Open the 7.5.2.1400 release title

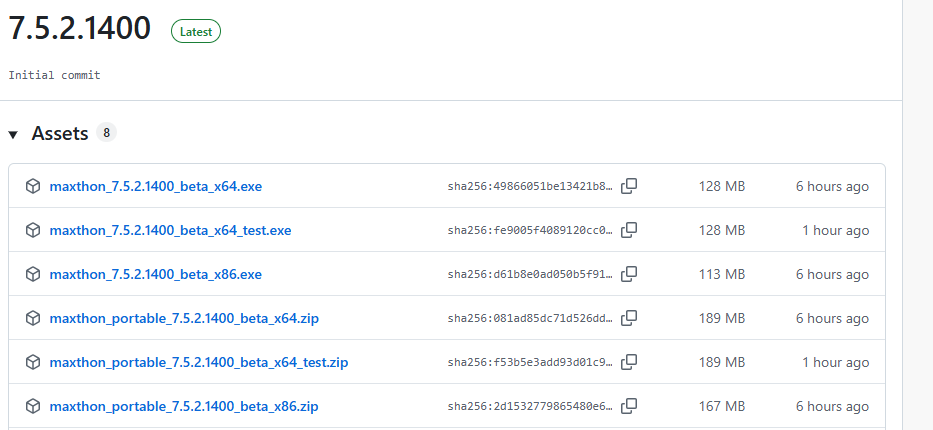point(80,29)
